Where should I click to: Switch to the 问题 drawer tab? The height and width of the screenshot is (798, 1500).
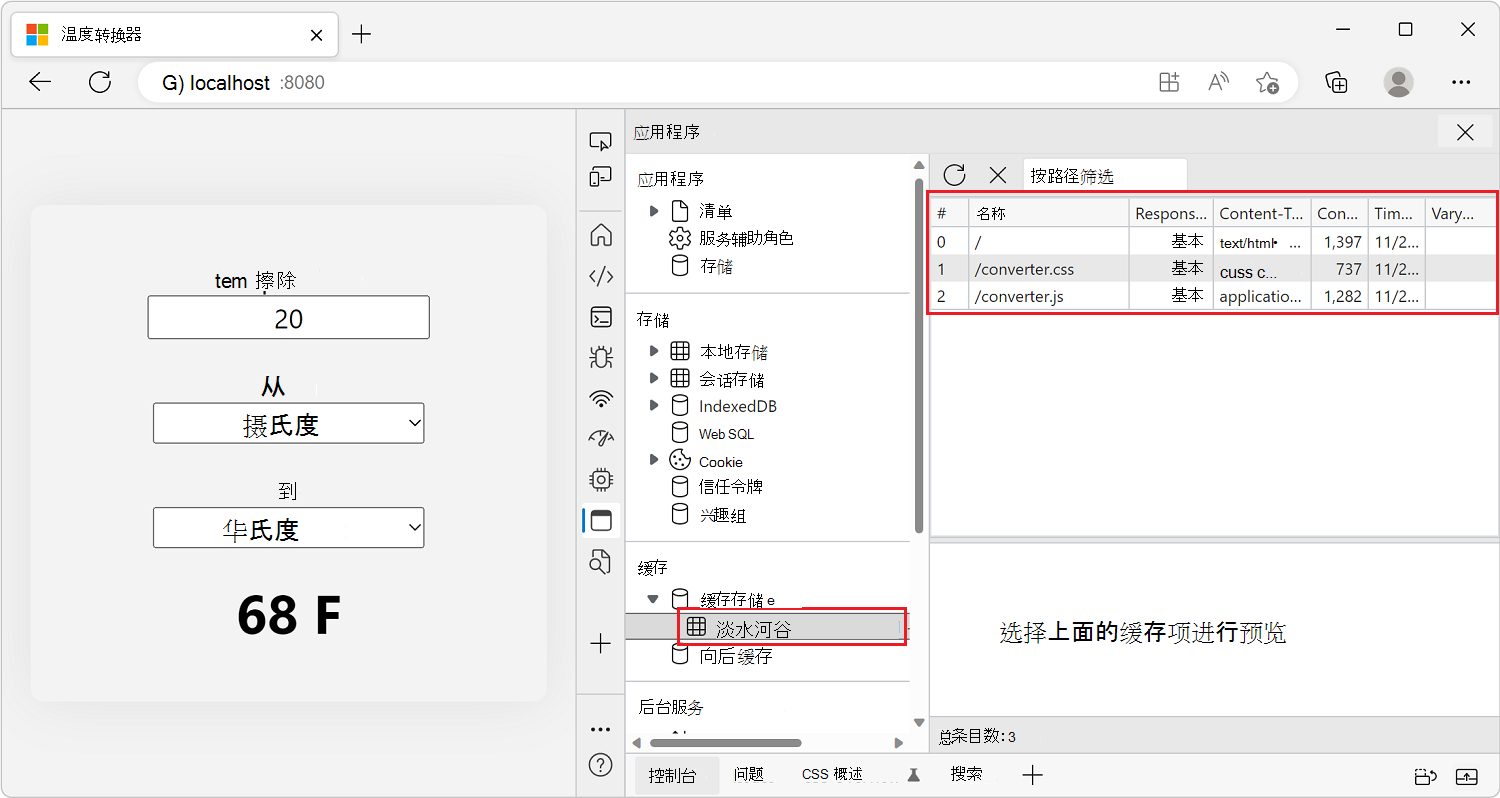(748, 775)
